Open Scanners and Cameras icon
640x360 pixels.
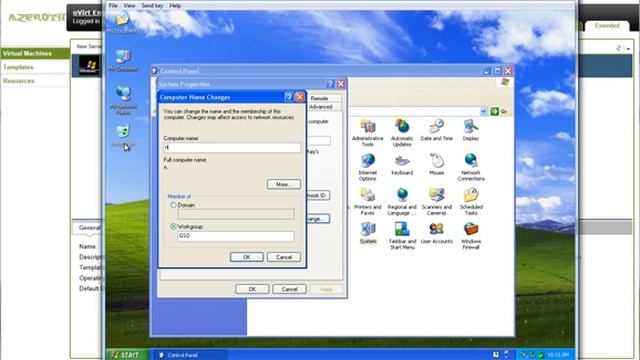436,201
